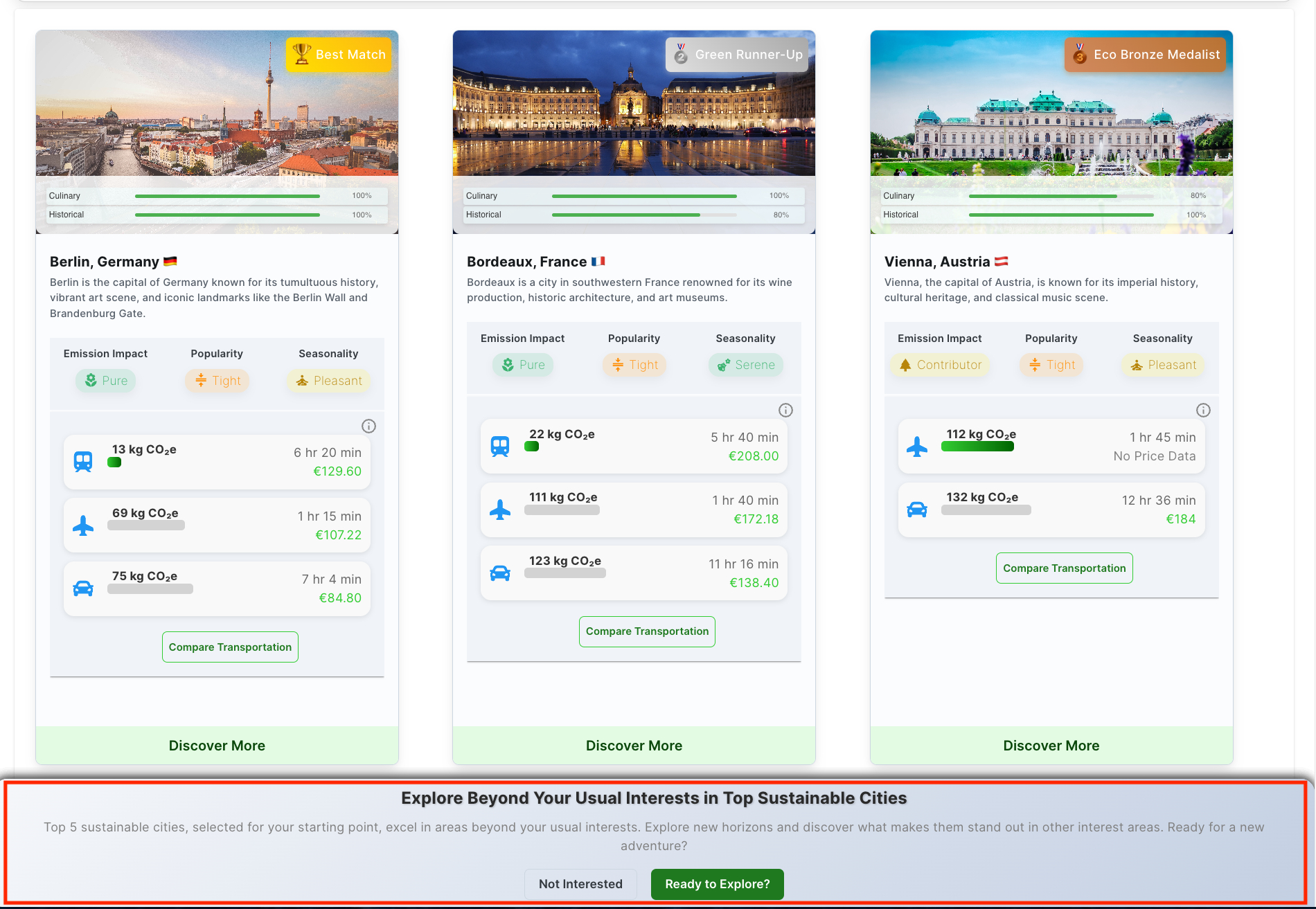Click the Explore Beyond Your Usual Interests heading
The image size is (1316, 909).
(x=654, y=798)
